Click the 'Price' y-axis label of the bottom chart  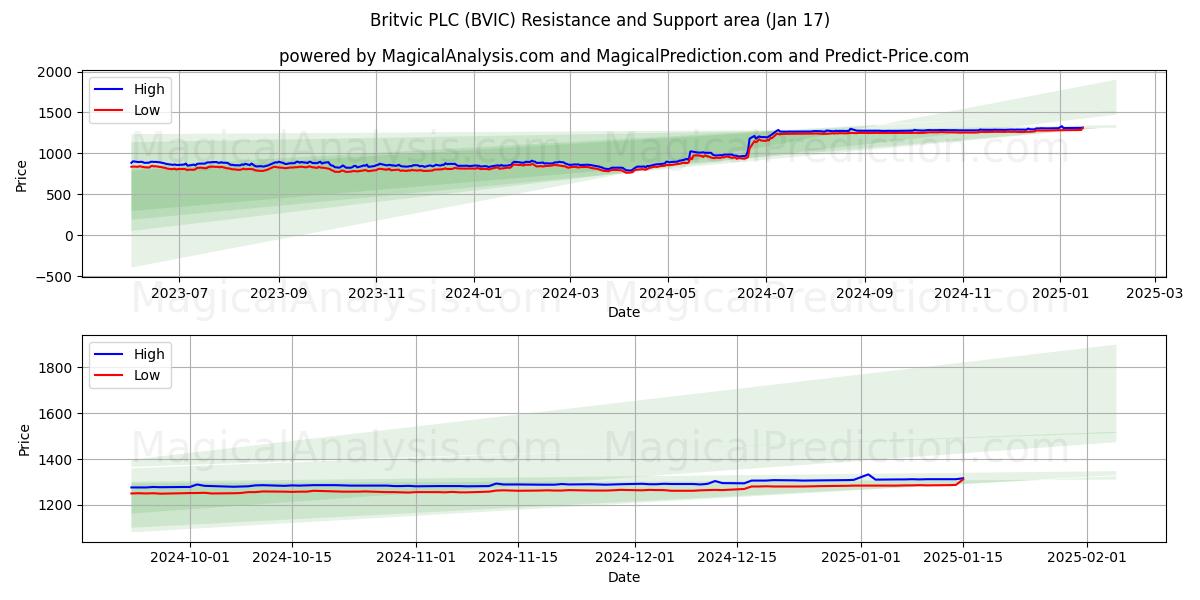tap(25, 439)
